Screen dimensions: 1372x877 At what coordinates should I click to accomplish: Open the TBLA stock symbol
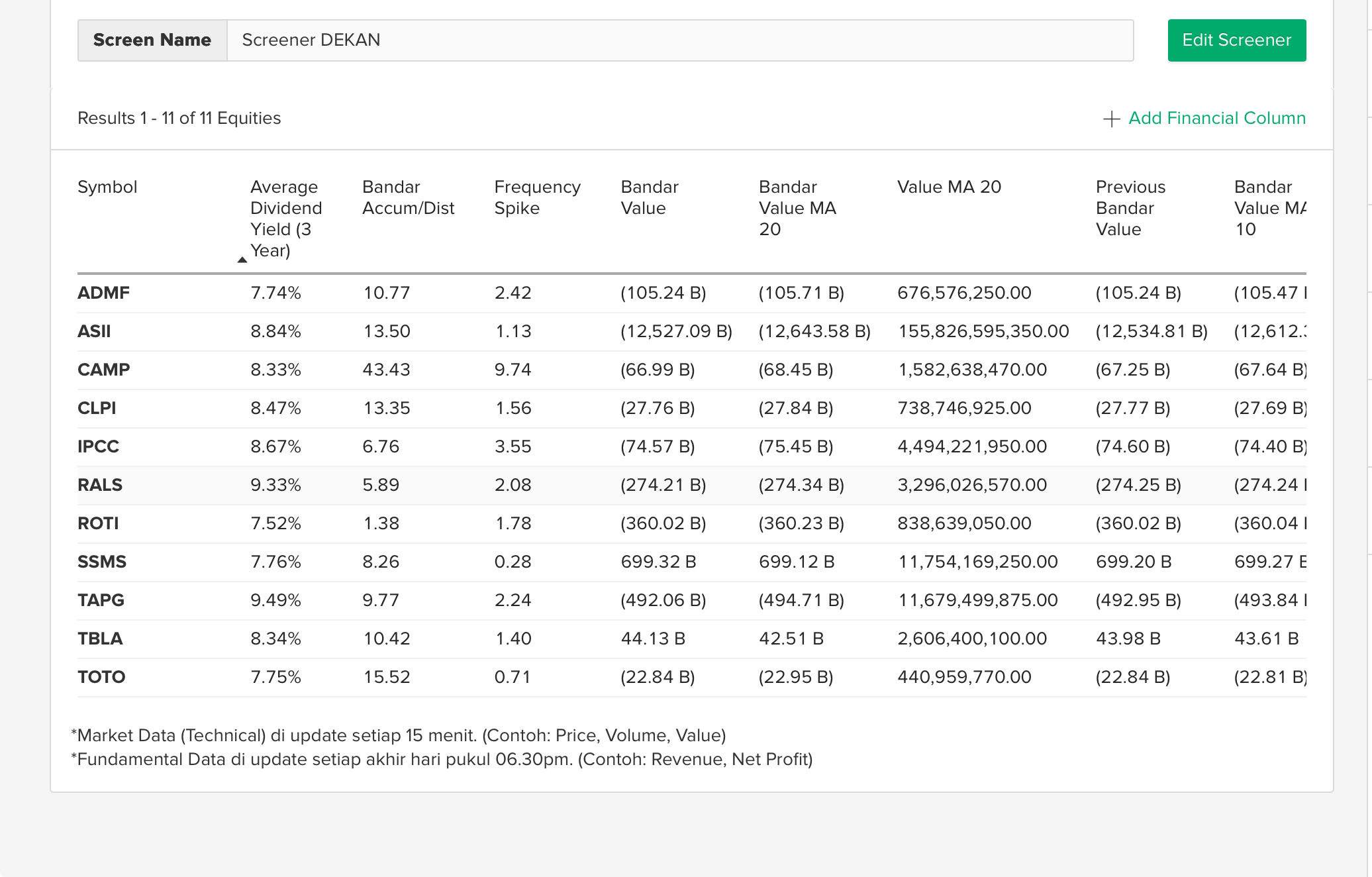click(100, 639)
